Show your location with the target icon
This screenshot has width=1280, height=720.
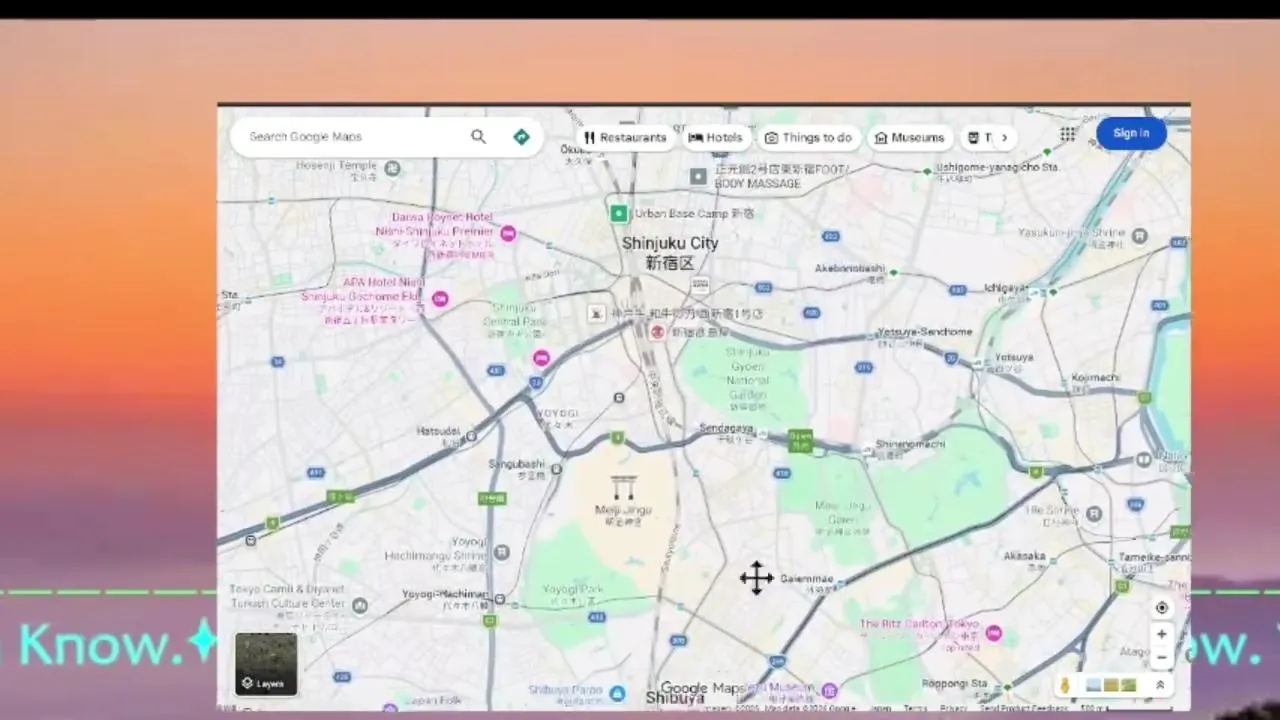point(1161,608)
